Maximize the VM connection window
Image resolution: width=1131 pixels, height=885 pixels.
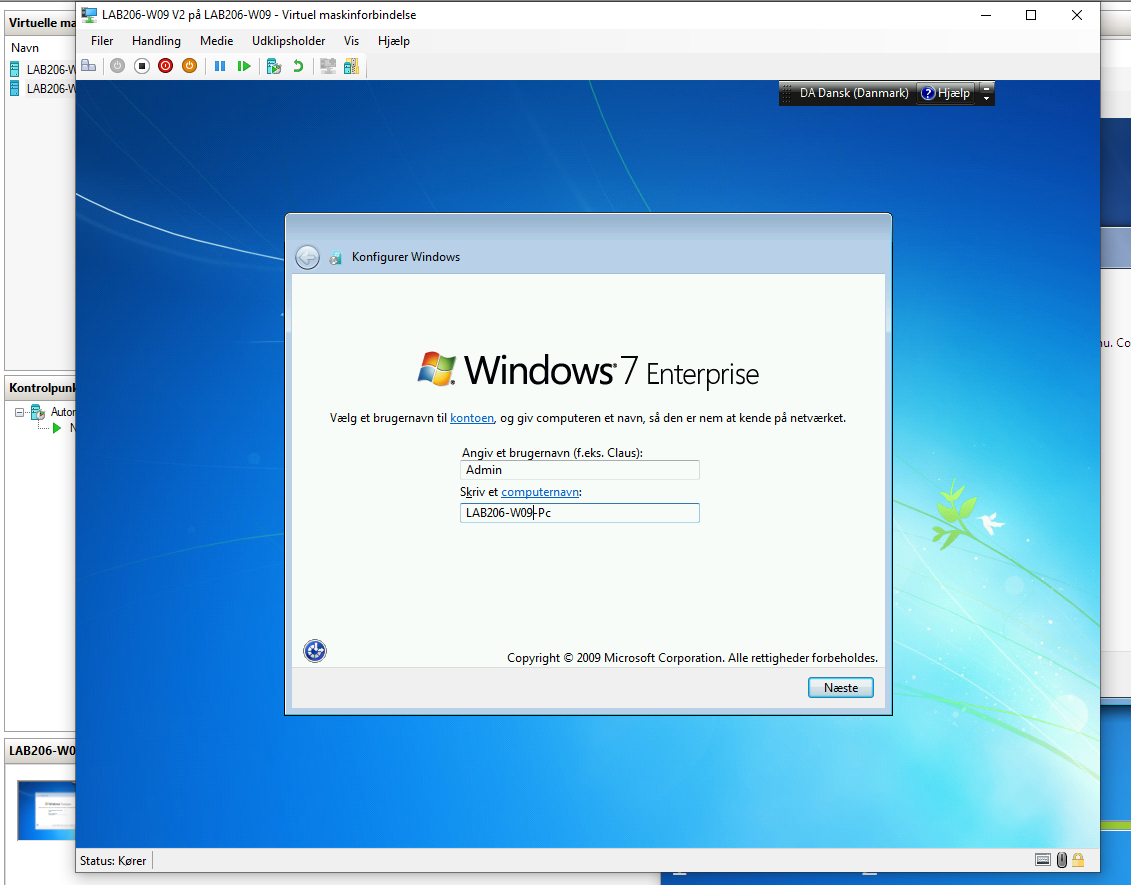click(x=1031, y=15)
